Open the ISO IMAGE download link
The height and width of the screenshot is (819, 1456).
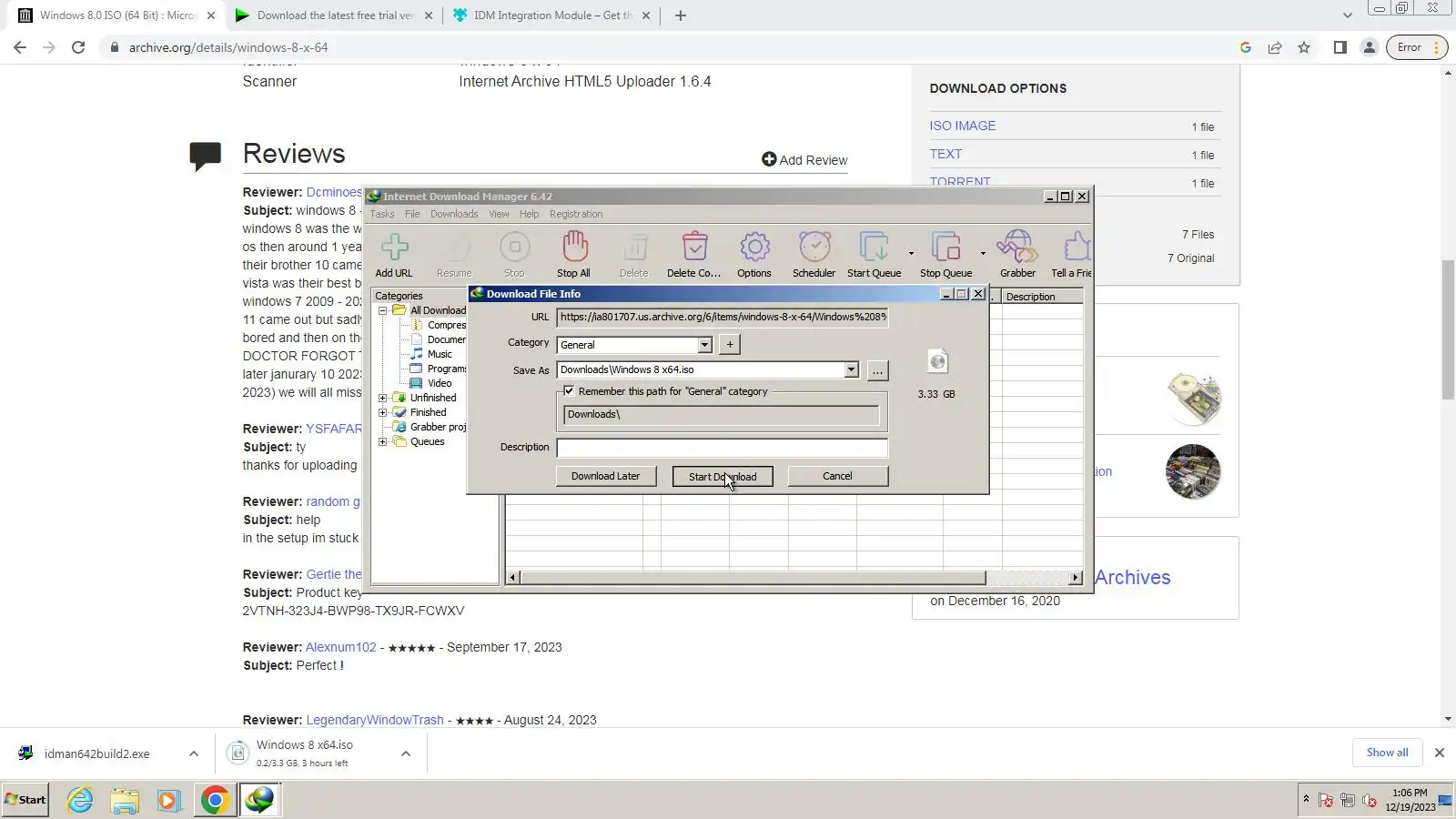[963, 126]
